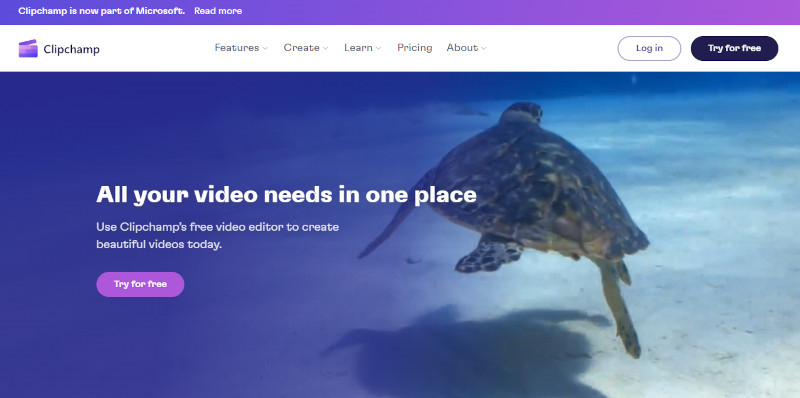Expand the Features dropdown chevron
The height and width of the screenshot is (398, 800).
[265, 48]
